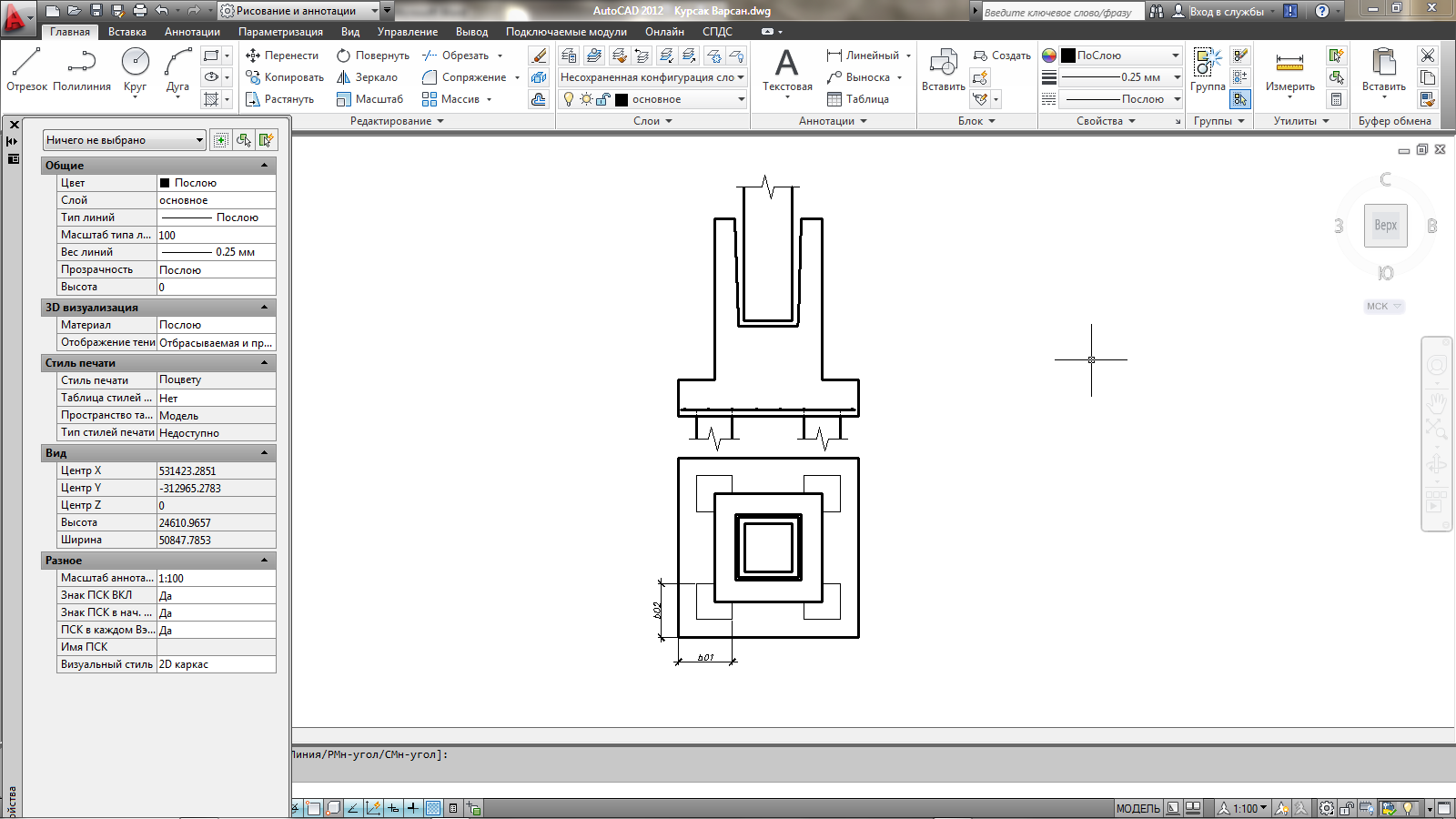Open the layer state configuration dropdown
This screenshot has height=819, width=1456.
pyautogui.click(x=652, y=77)
